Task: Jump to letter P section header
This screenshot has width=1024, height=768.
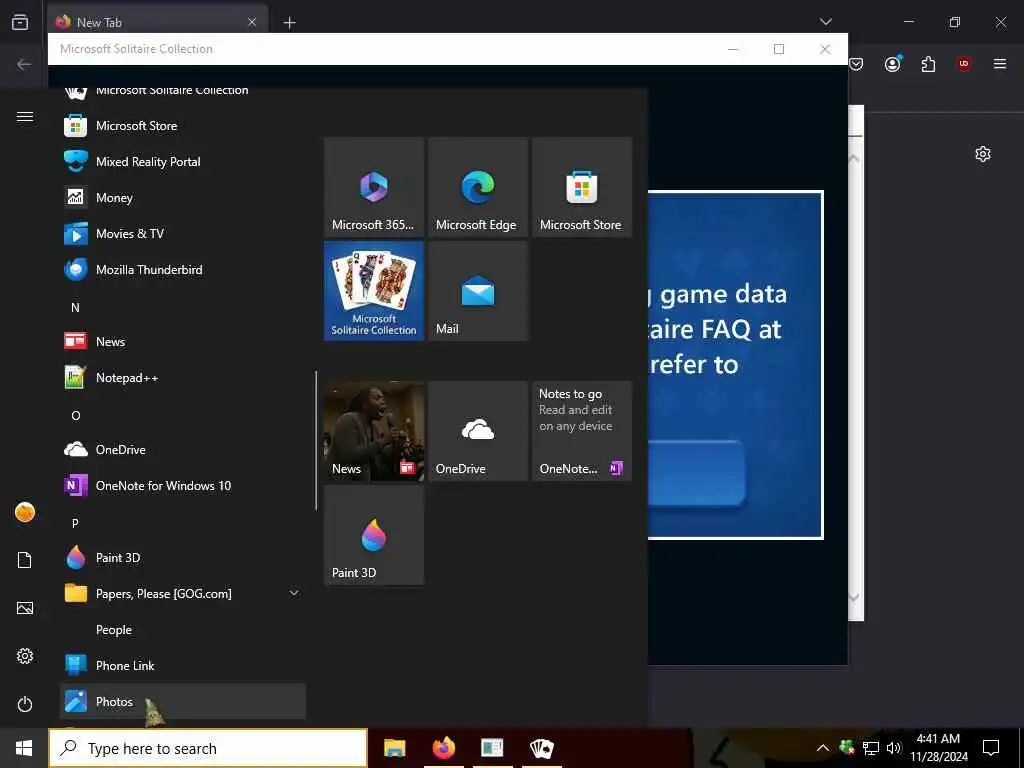Action: click(x=75, y=523)
